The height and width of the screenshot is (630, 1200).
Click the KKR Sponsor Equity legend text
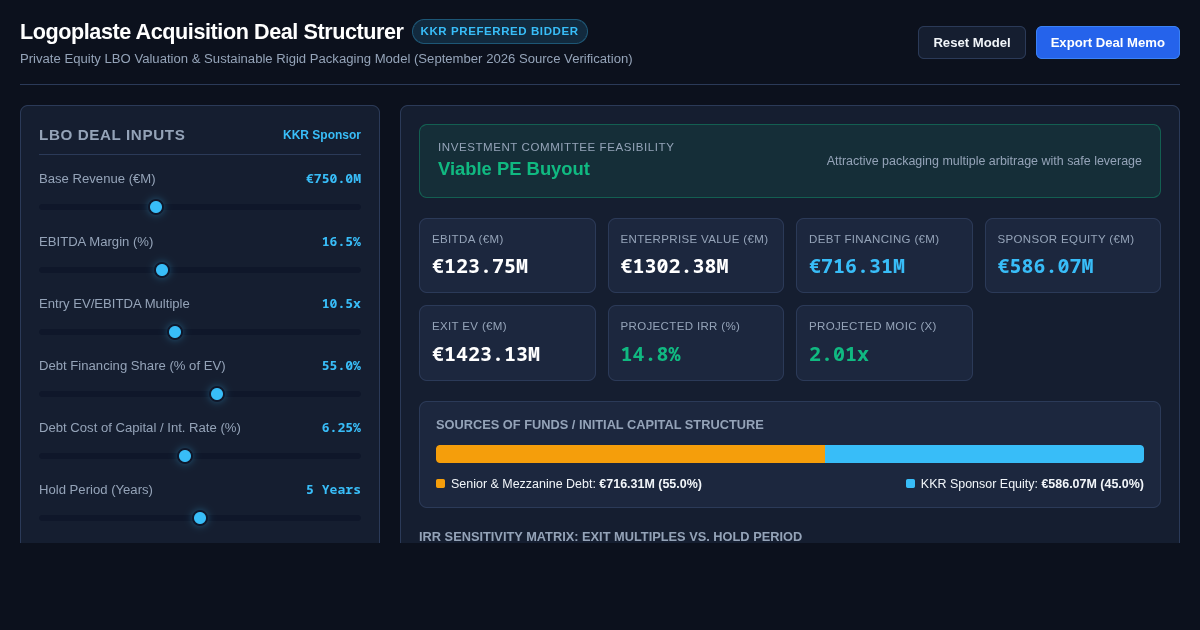click(1032, 484)
